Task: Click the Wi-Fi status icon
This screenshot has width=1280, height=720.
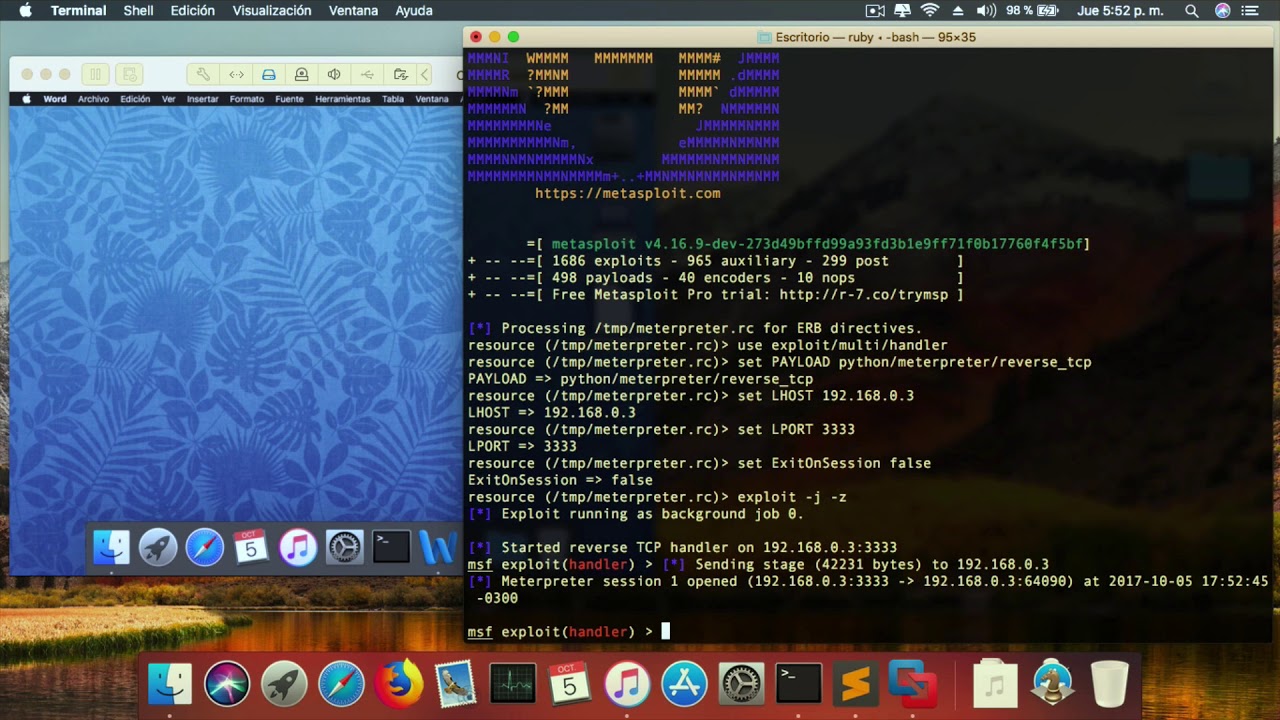Action: coord(930,11)
